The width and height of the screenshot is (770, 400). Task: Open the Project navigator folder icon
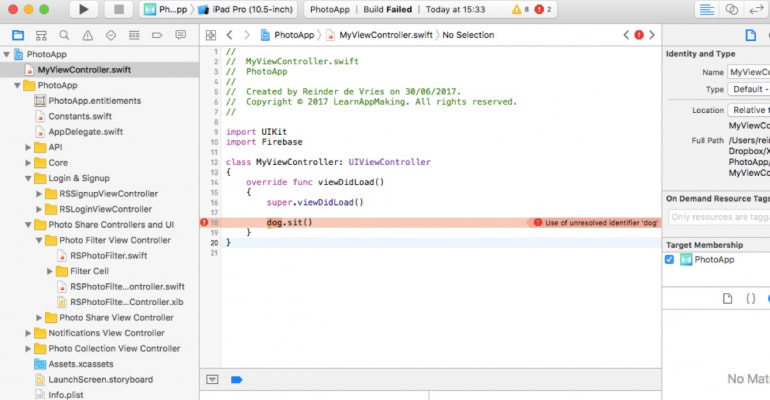[x=18, y=35]
